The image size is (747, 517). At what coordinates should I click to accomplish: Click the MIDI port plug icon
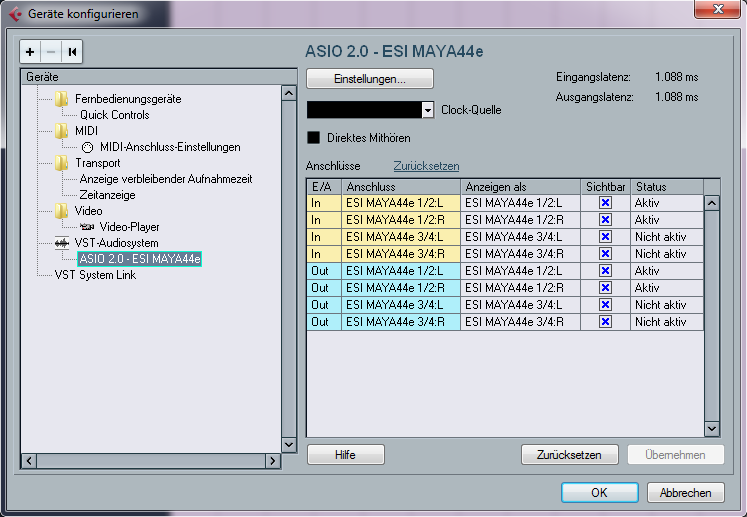click(x=87, y=147)
